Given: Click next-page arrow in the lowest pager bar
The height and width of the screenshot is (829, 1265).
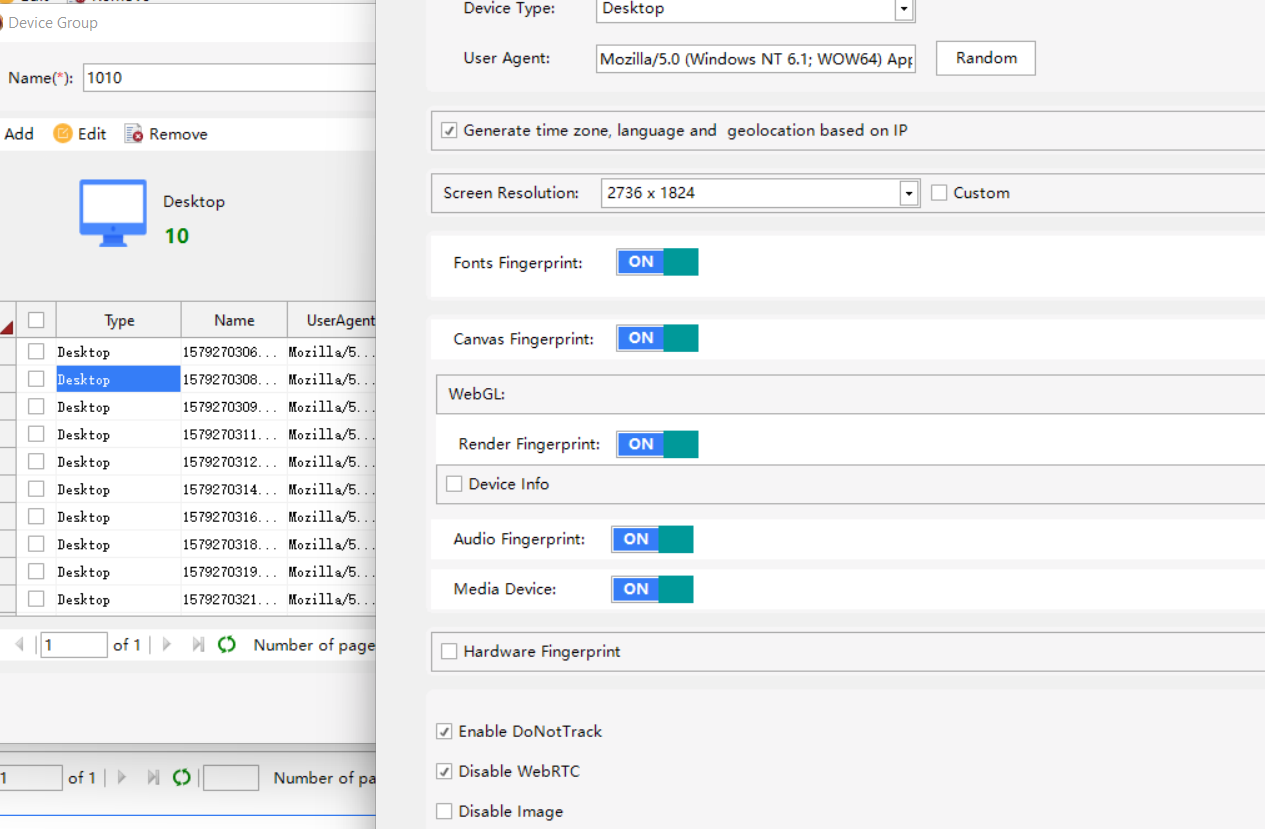Looking at the screenshot, I should coord(122,777).
